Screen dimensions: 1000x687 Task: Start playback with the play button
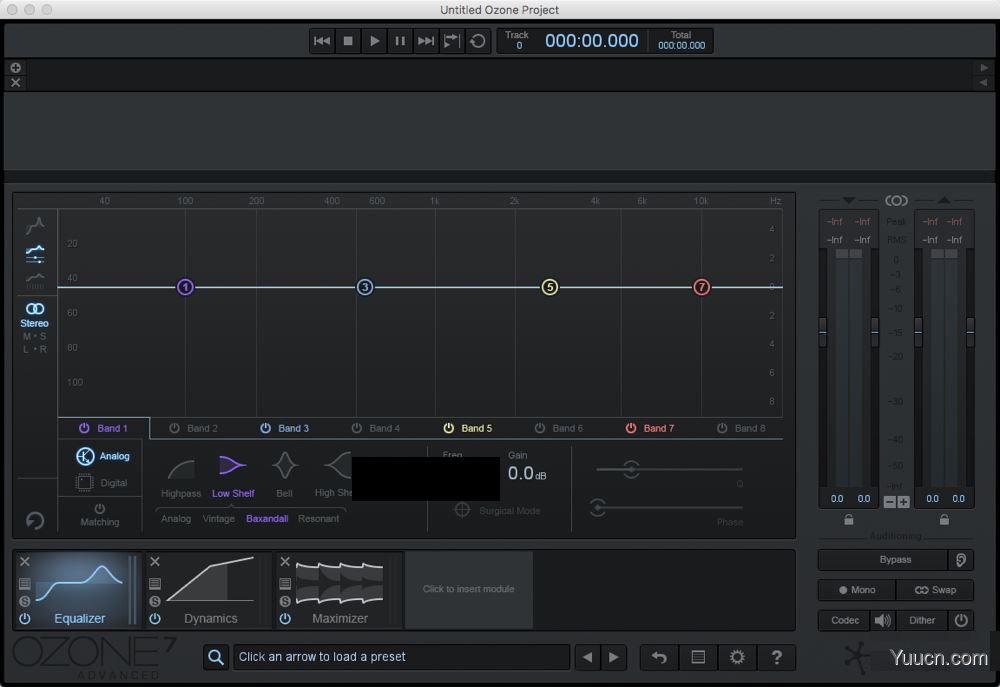click(x=374, y=41)
